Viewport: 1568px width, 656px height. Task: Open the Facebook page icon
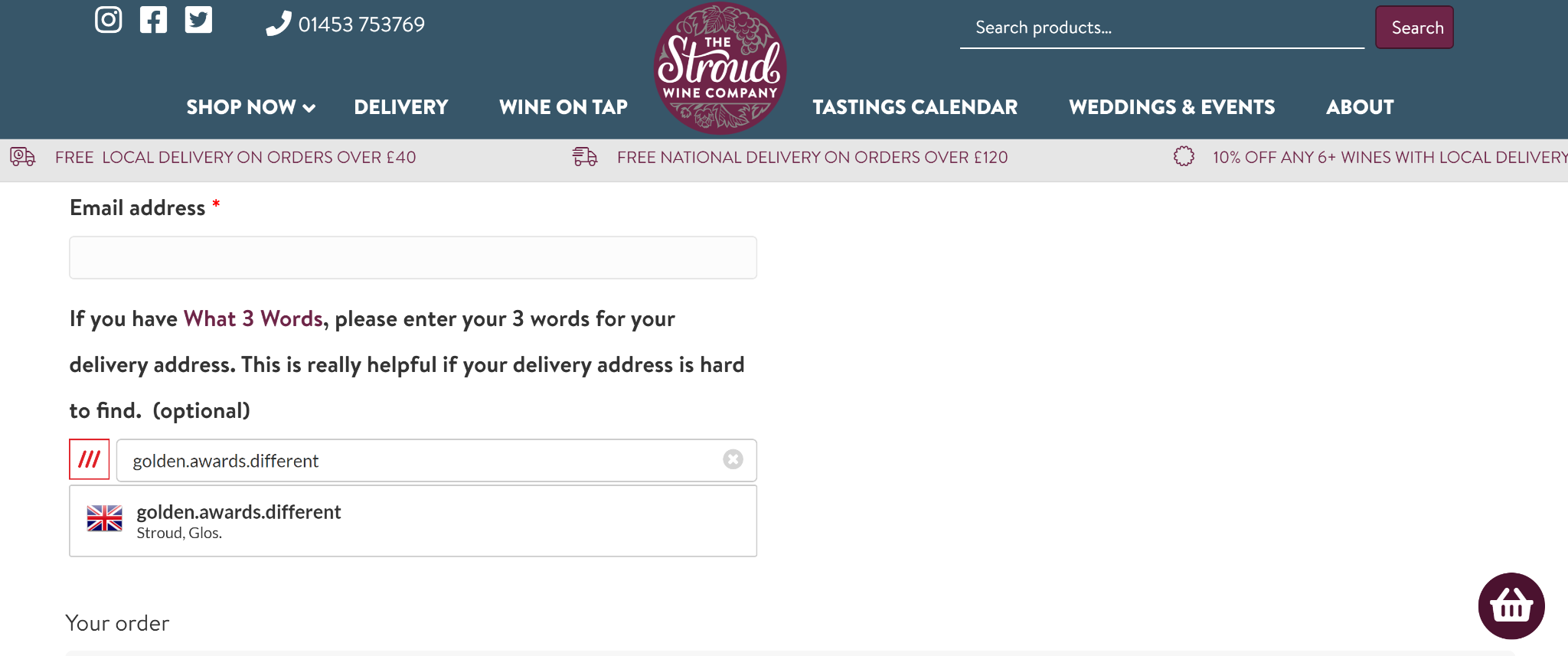153,20
